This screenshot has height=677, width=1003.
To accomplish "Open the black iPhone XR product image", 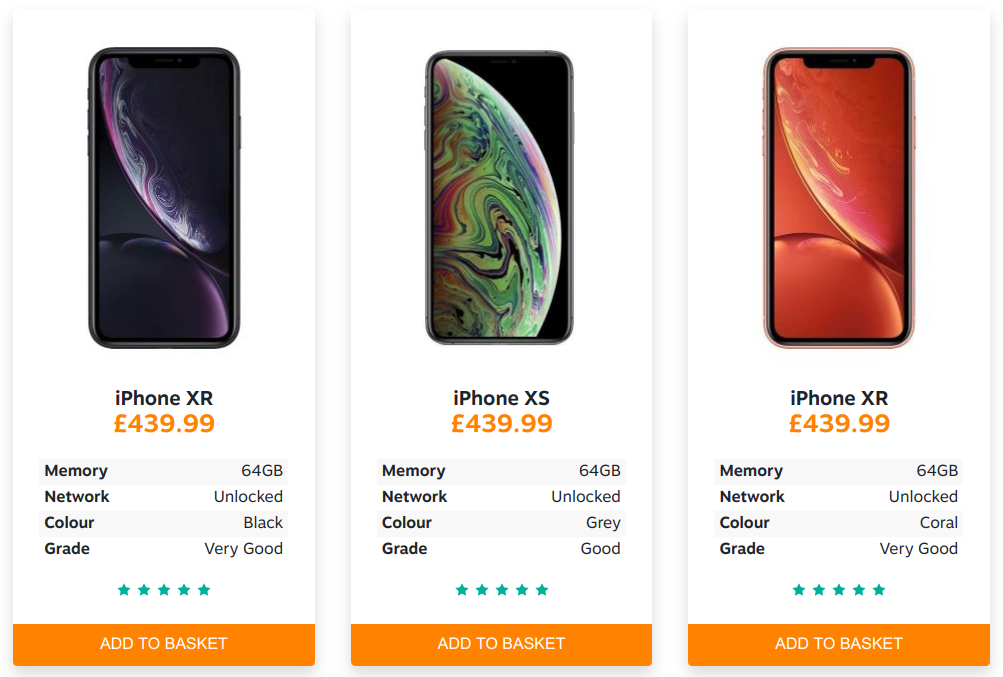I will 164,198.
